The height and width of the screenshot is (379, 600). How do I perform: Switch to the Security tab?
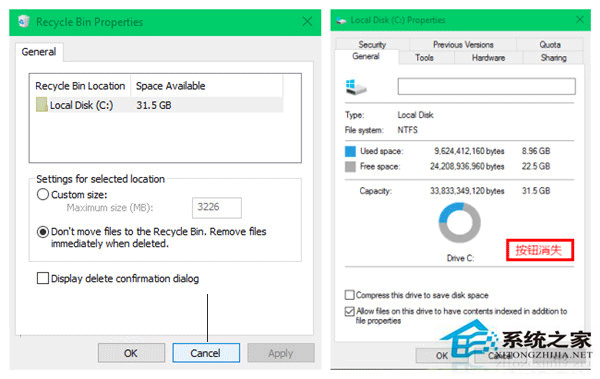[372, 44]
